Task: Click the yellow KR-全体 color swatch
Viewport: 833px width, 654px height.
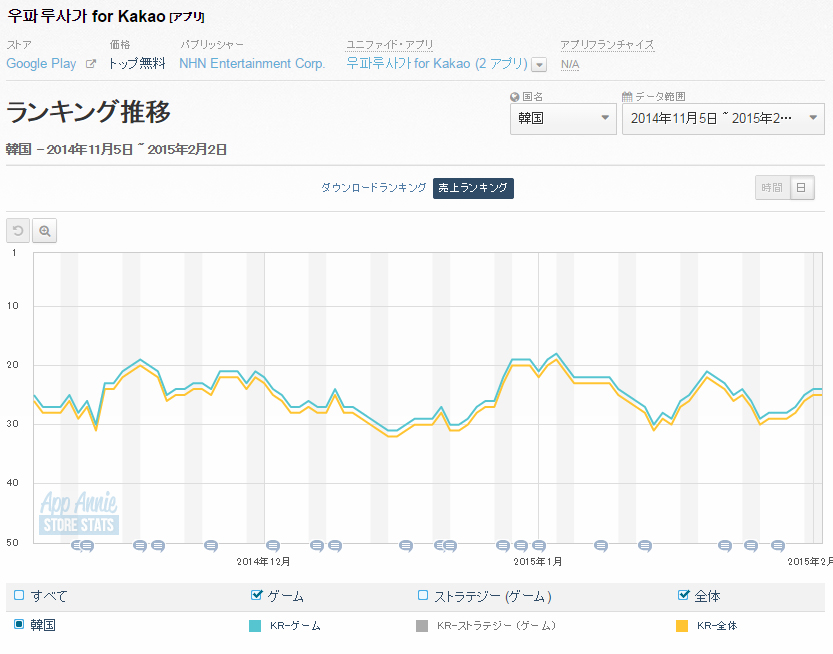Action: (682, 626)
